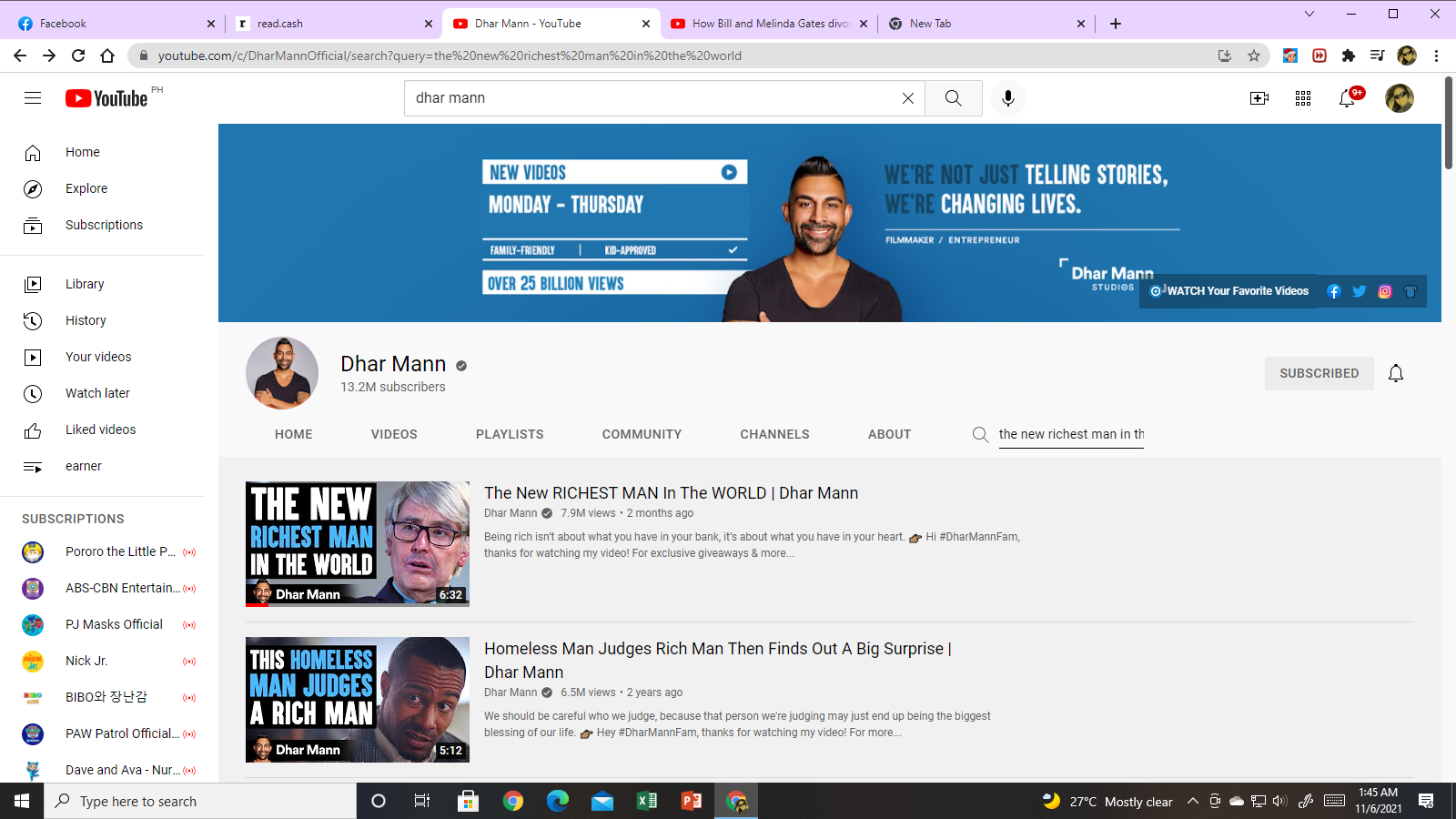
Task: Click the browser reload button
Action: coord(78,56)
